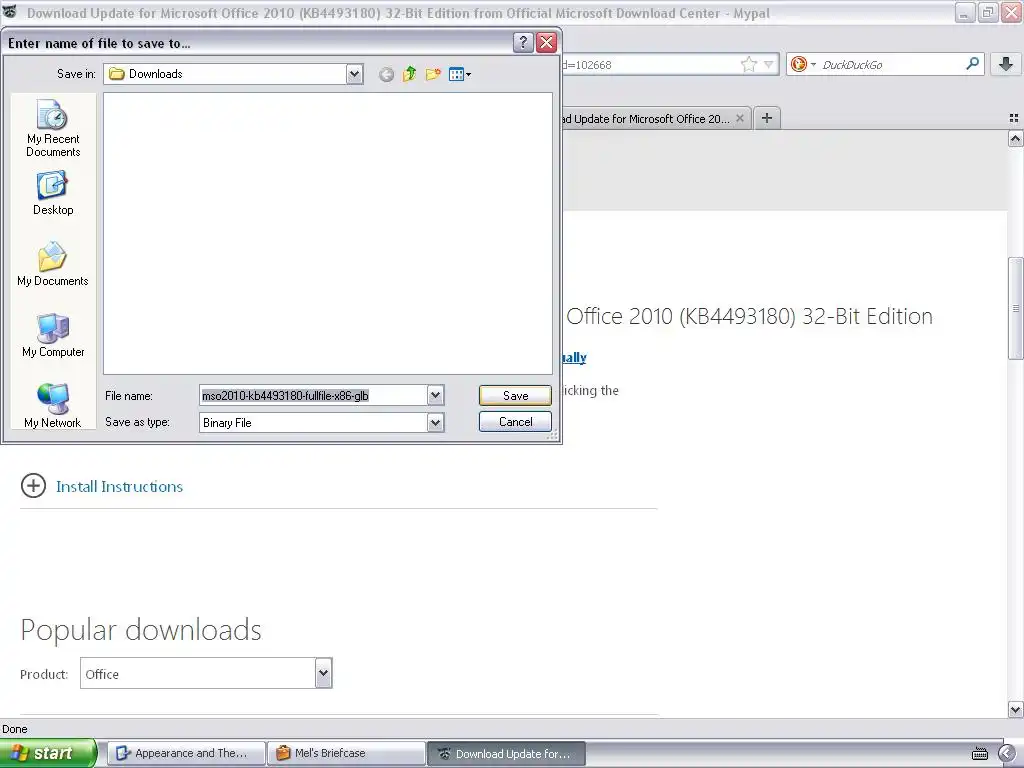Click the Install Instructions link

click(x=120, y=487)
